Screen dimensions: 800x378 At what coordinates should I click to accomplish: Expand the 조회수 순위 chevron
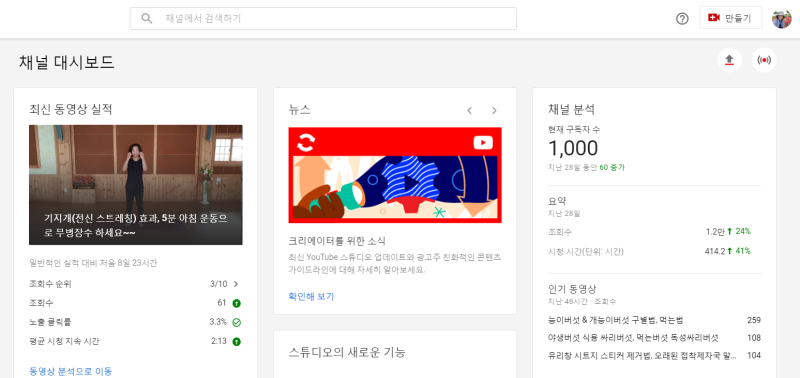click(236, 284)
